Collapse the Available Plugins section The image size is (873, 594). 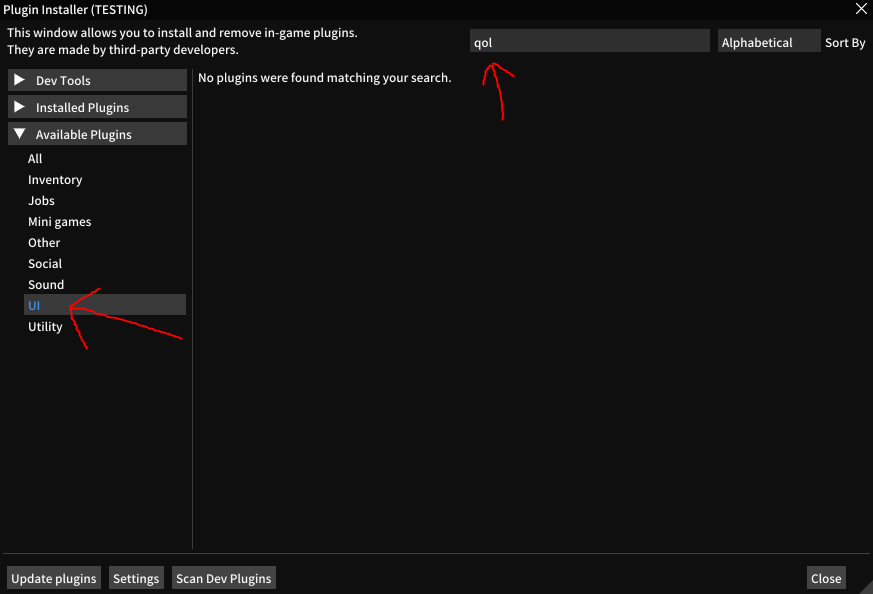(97, 133)
